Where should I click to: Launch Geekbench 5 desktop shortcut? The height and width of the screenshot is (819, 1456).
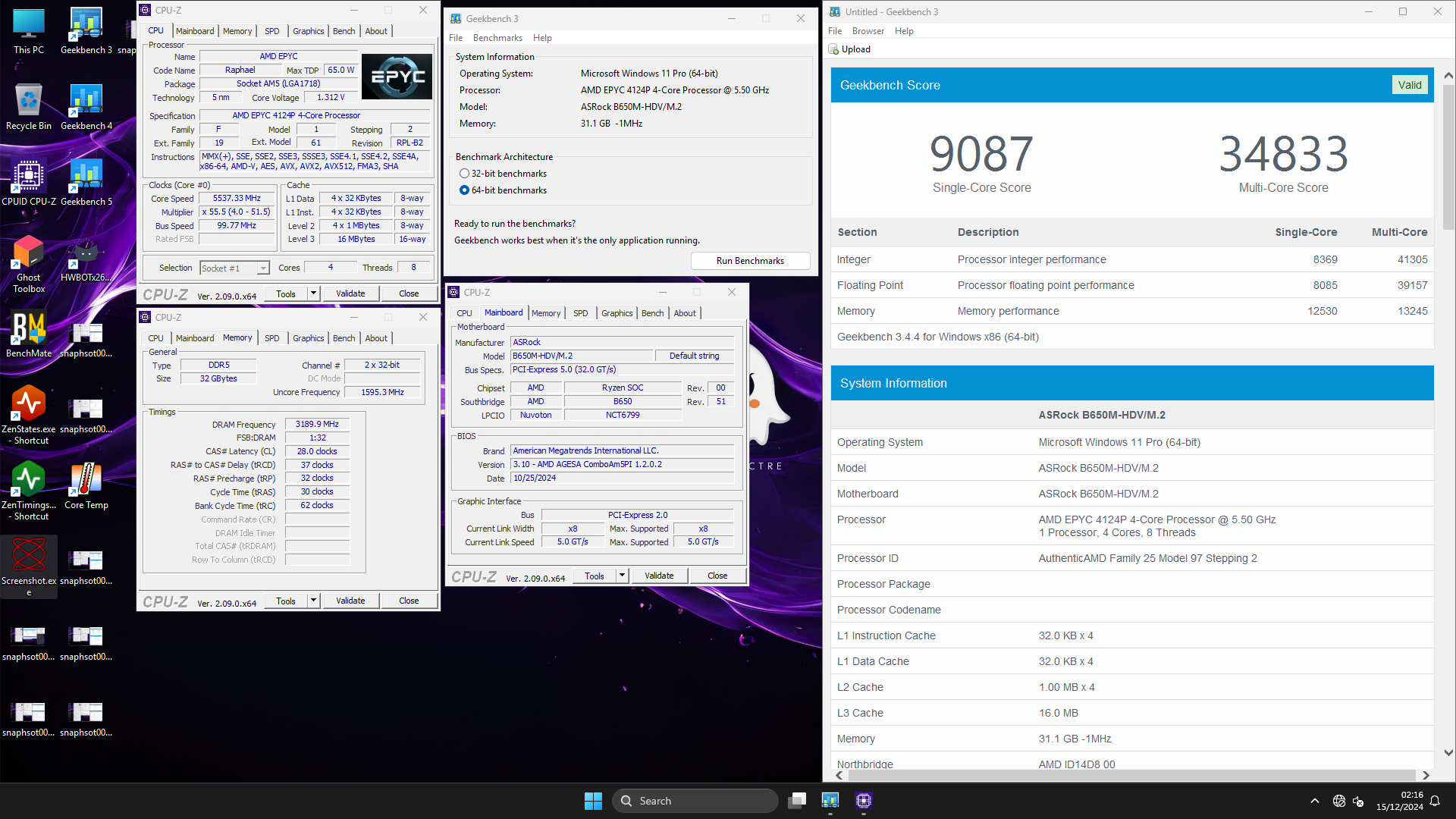[x=86, y=184]
